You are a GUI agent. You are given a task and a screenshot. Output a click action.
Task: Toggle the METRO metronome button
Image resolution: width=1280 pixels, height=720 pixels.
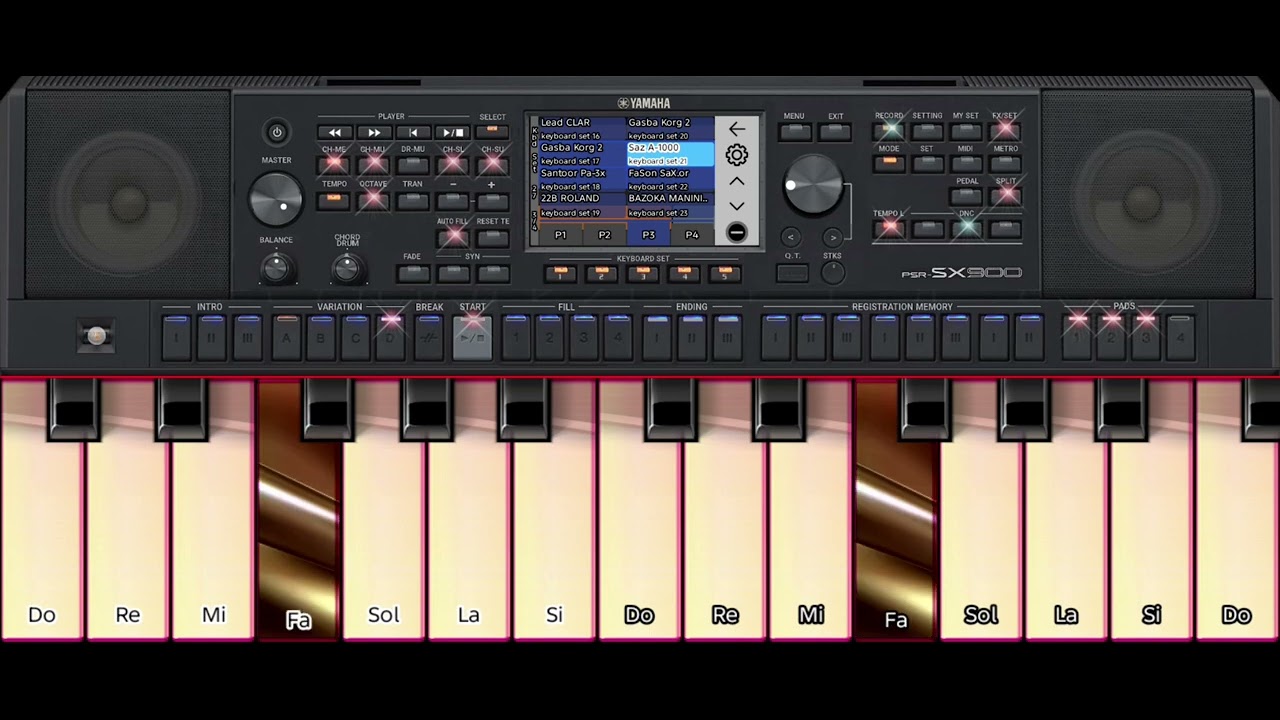coord(1005,163)
